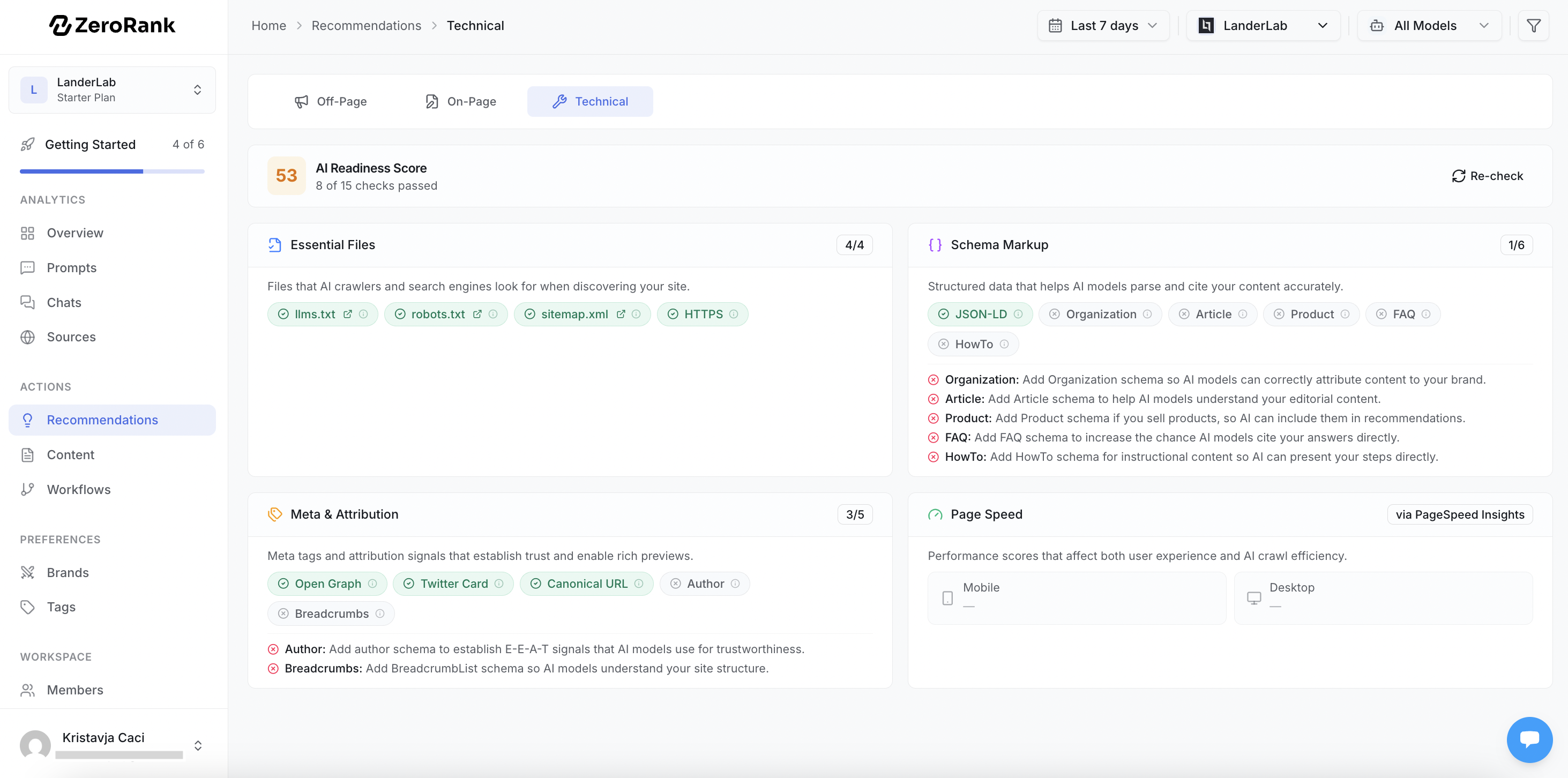Screen dimensions: 1568x778
Task: Go to Home breadcrumb
Action: point(268,26)
